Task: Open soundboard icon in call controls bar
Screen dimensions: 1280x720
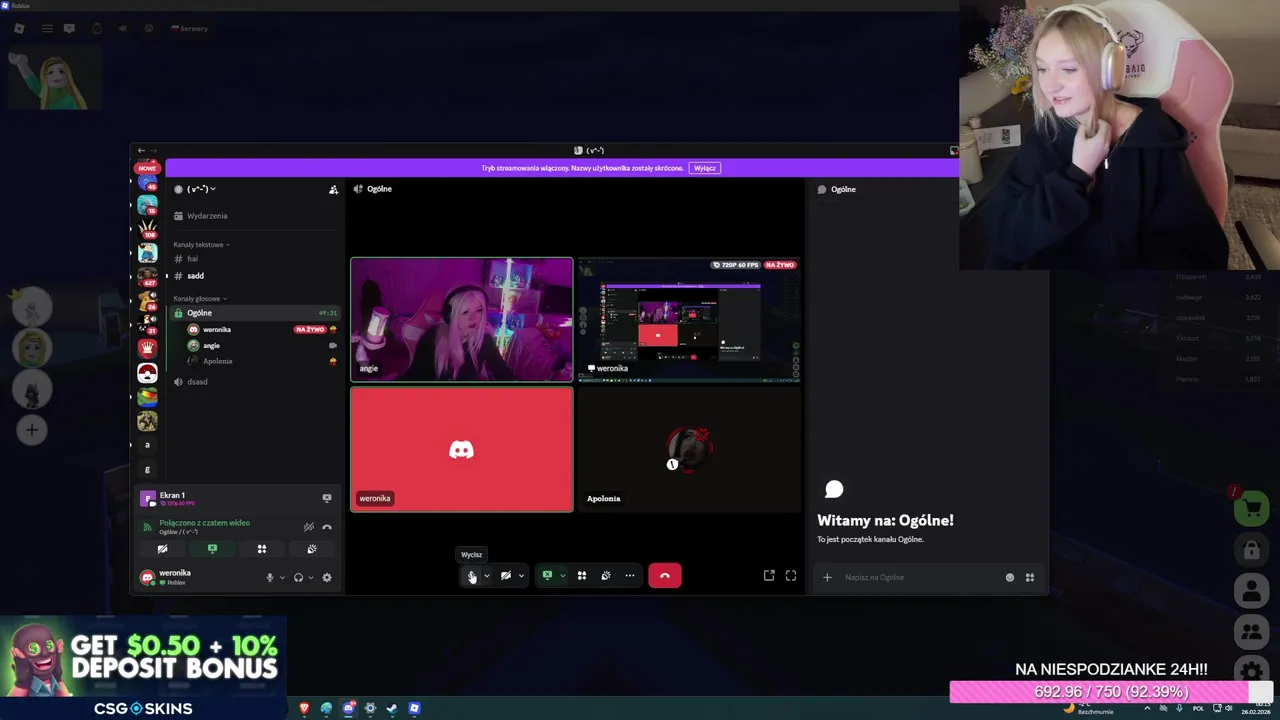Action: click(x=606, y=576)
